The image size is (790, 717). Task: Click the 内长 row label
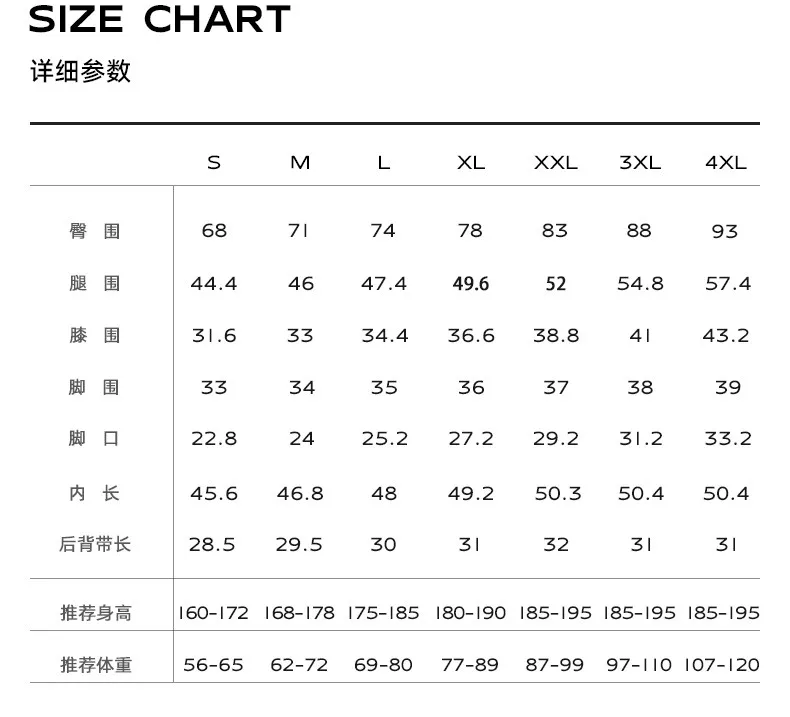[95, 493]
